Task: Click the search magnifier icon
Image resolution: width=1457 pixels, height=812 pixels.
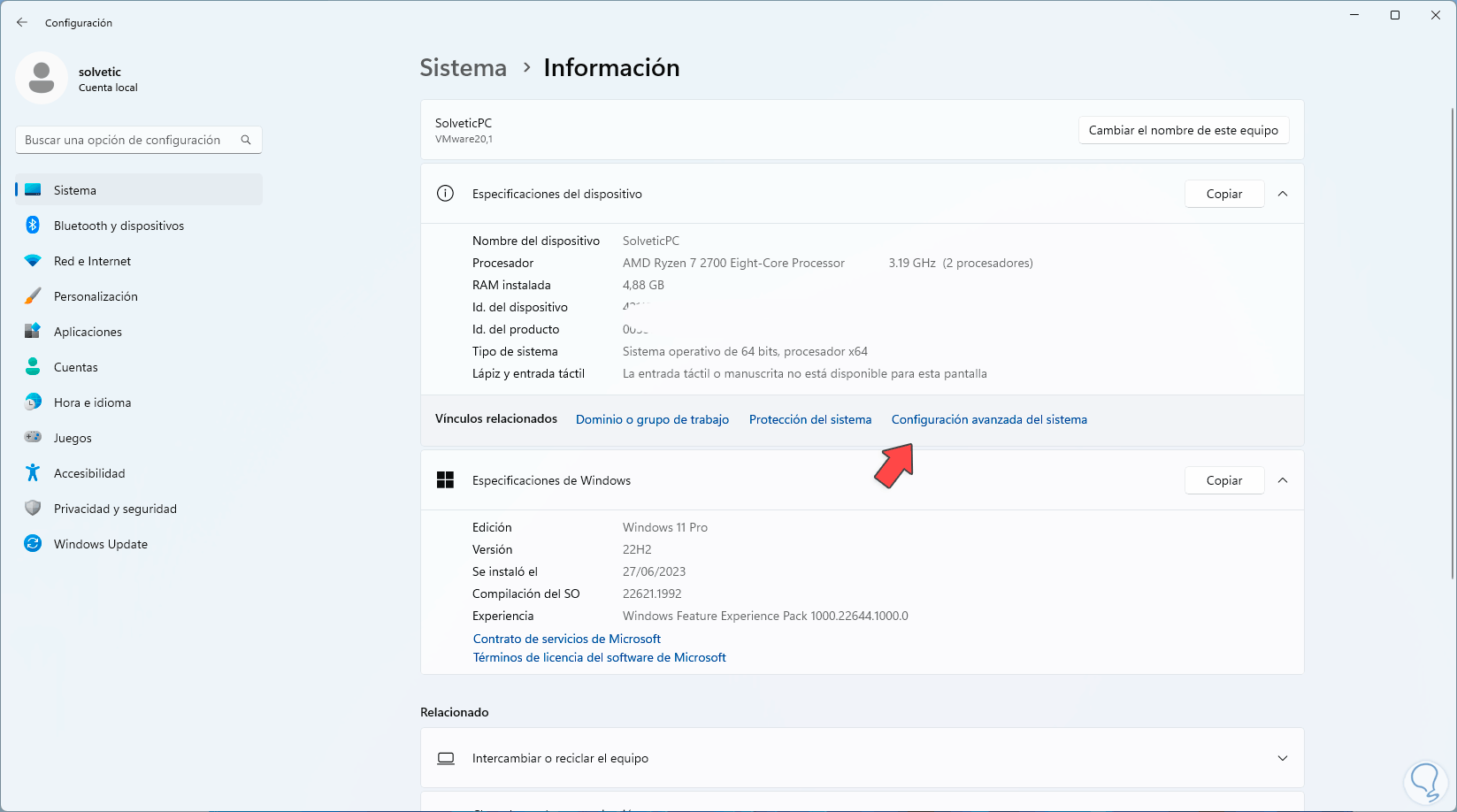Action: [x=246, y=140]
